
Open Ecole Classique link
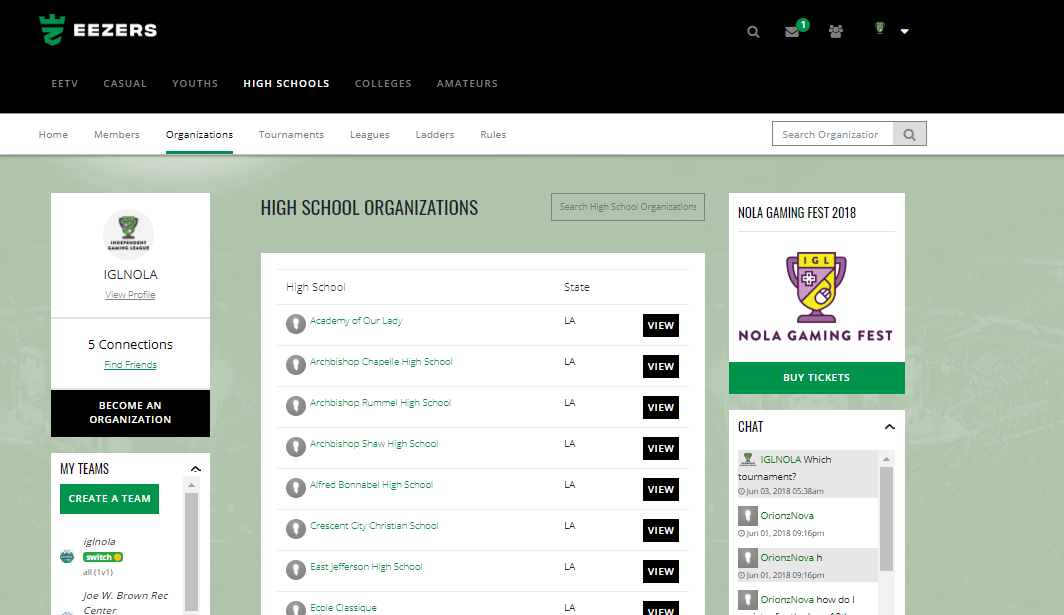(x=343, y=608)
